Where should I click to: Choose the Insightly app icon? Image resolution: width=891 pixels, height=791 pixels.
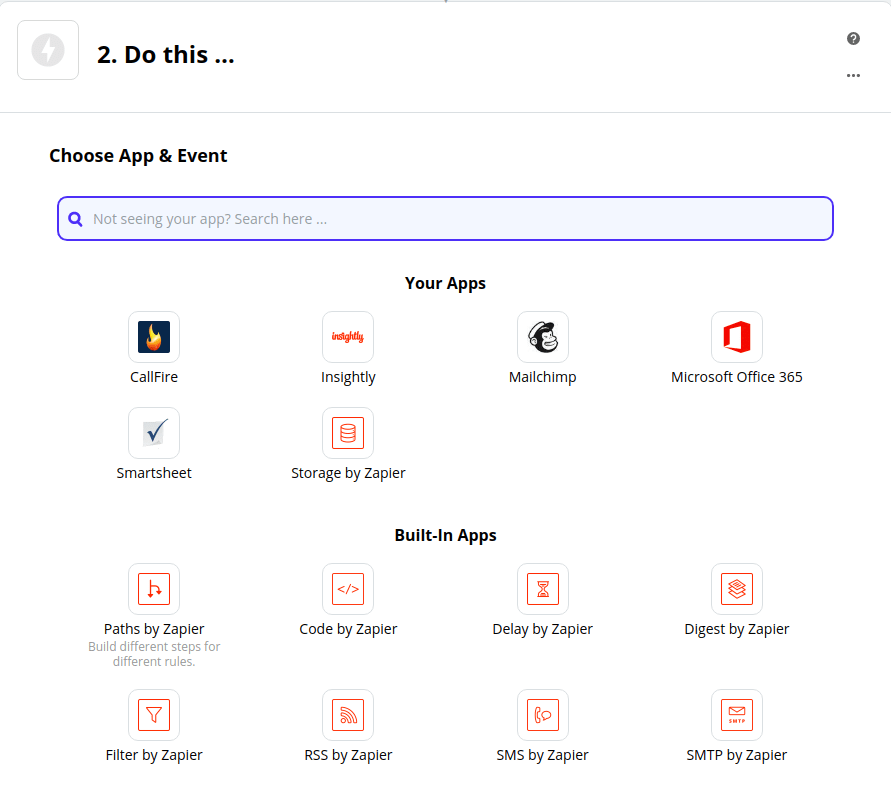(x=348, y=337)
